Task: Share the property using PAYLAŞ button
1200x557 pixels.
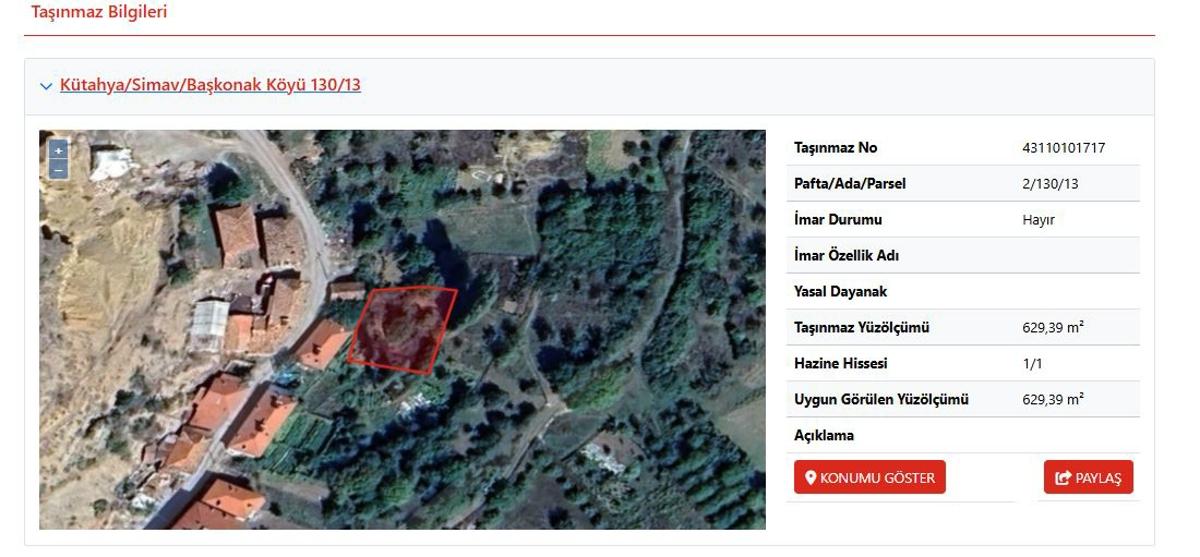Action: [1088, 477]
